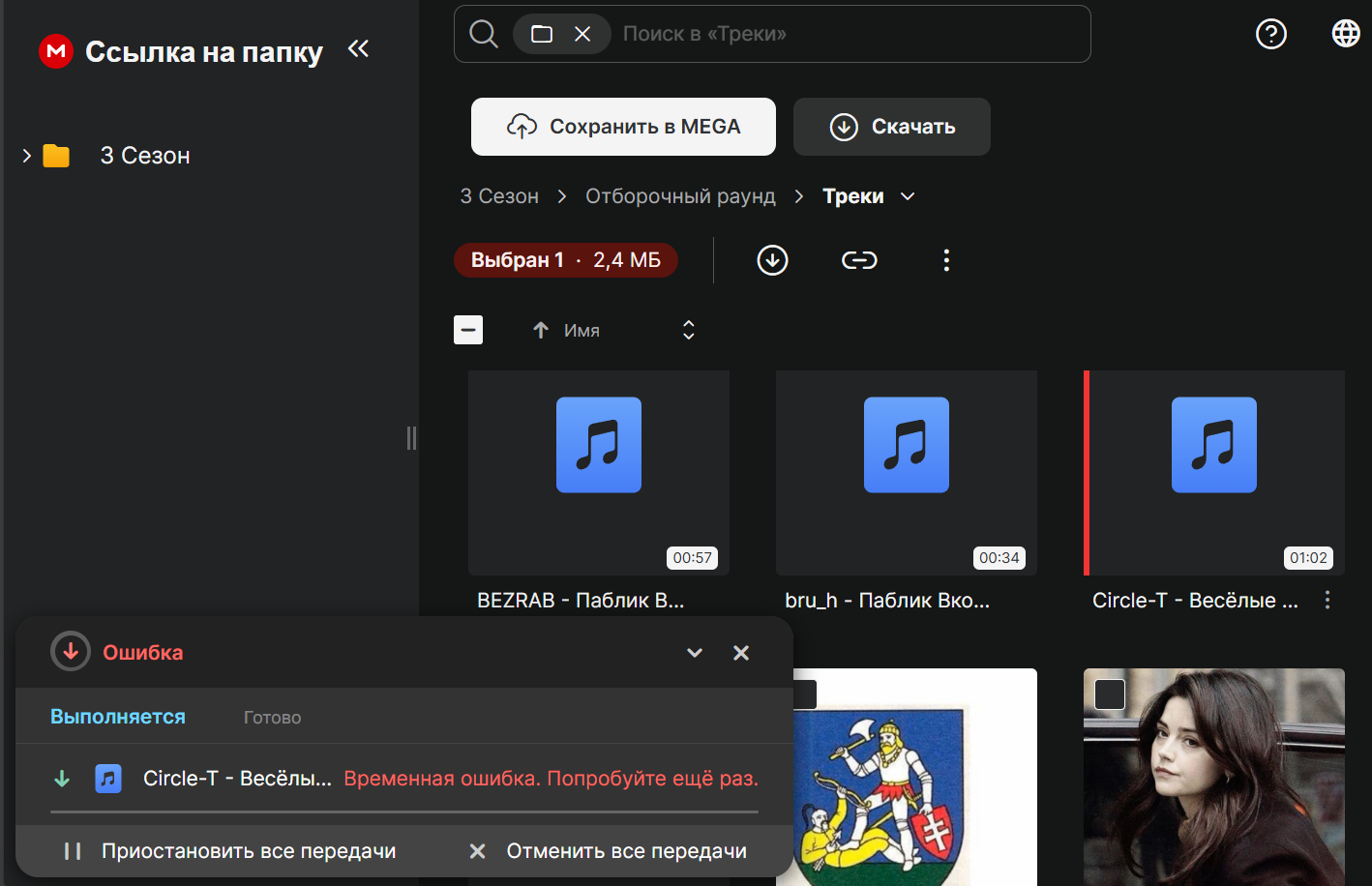Click the Circle-T transfer progress bar
The image size is (1372, 886).
404,812
